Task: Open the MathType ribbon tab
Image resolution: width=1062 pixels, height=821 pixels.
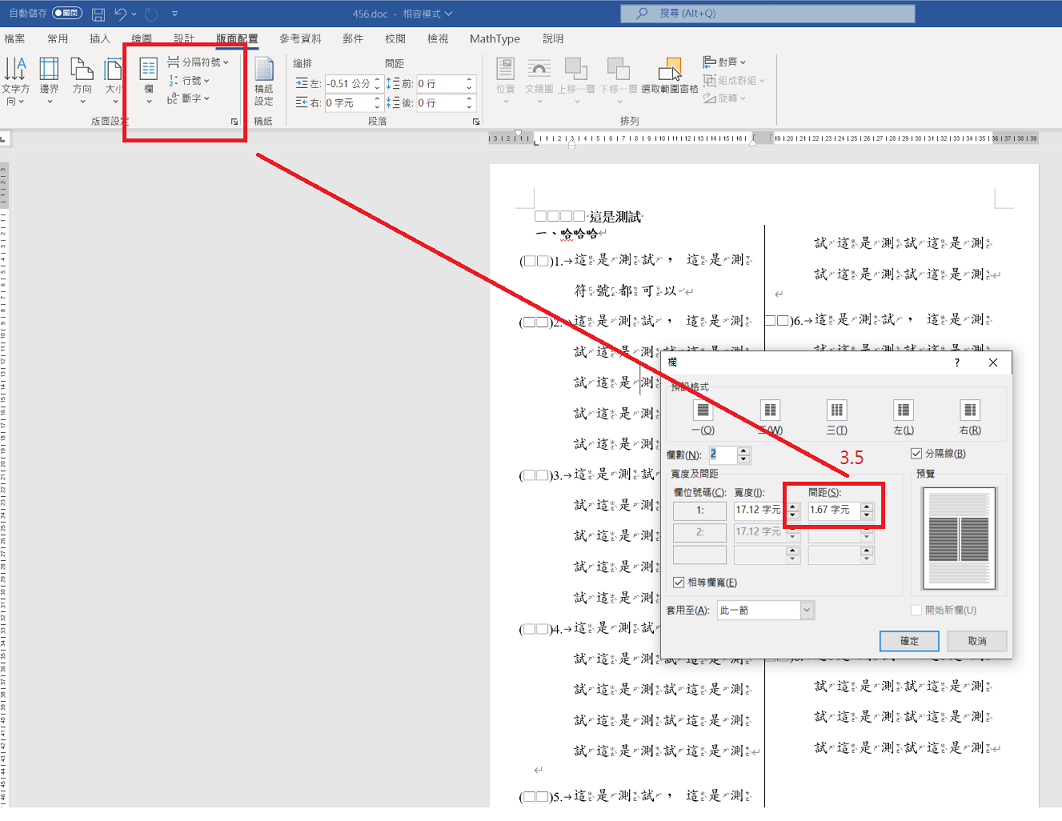Action: (494, 39)
